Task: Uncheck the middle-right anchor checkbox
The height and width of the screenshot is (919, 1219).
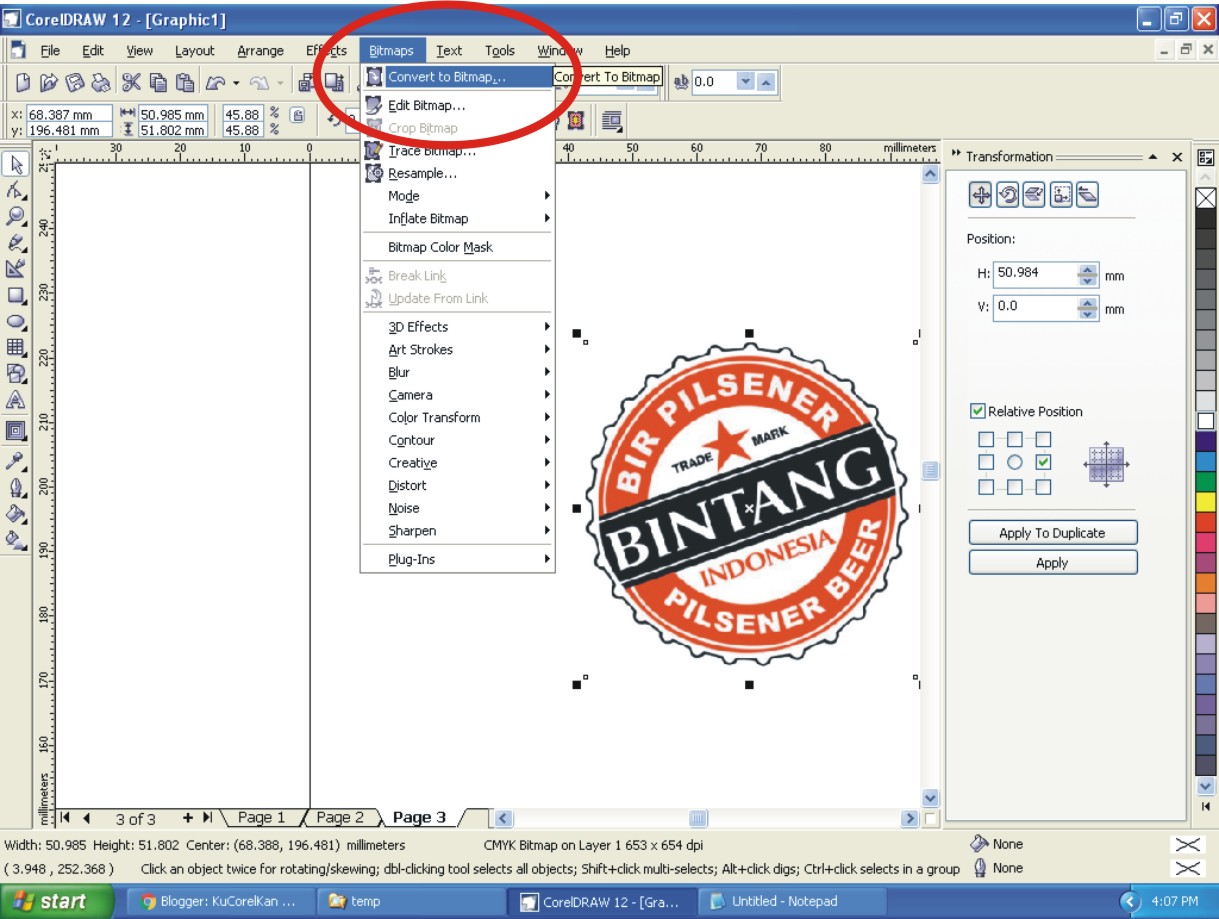Action: [x=1044, y=463]
